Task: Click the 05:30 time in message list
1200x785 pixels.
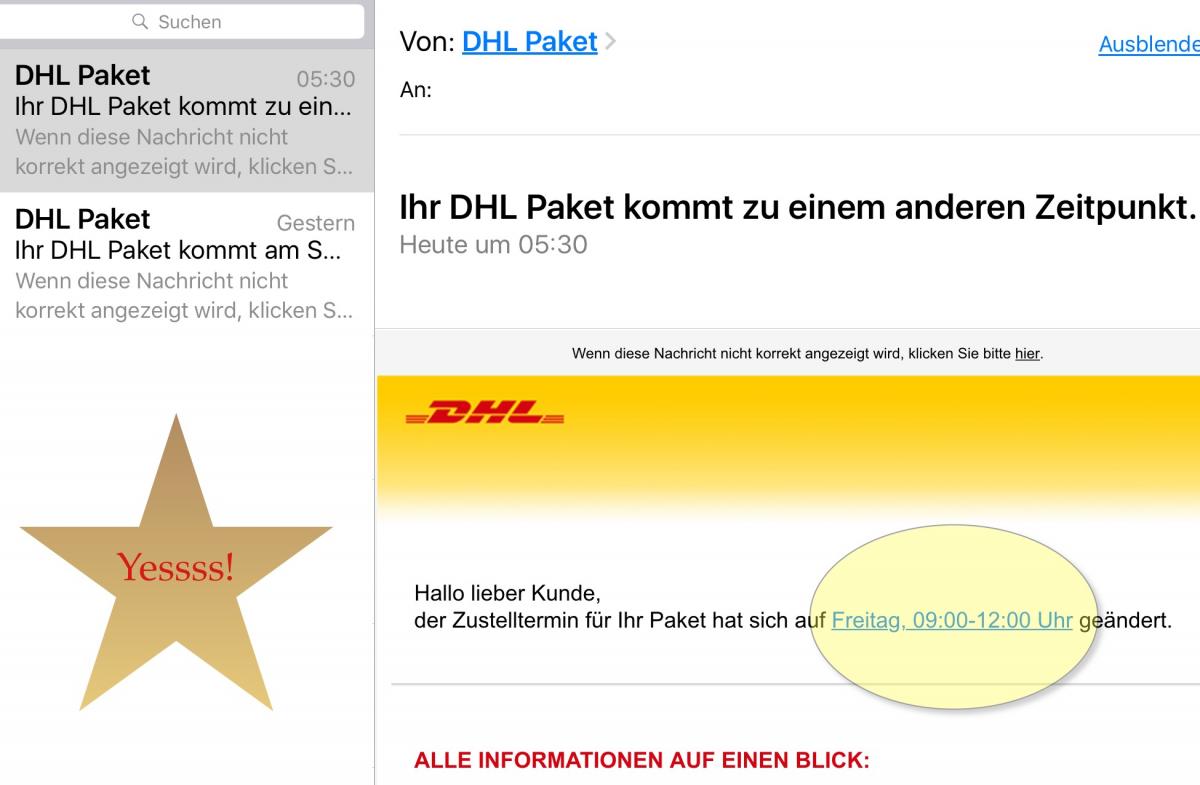Action: pyautogui.click(x=326, y=79)
